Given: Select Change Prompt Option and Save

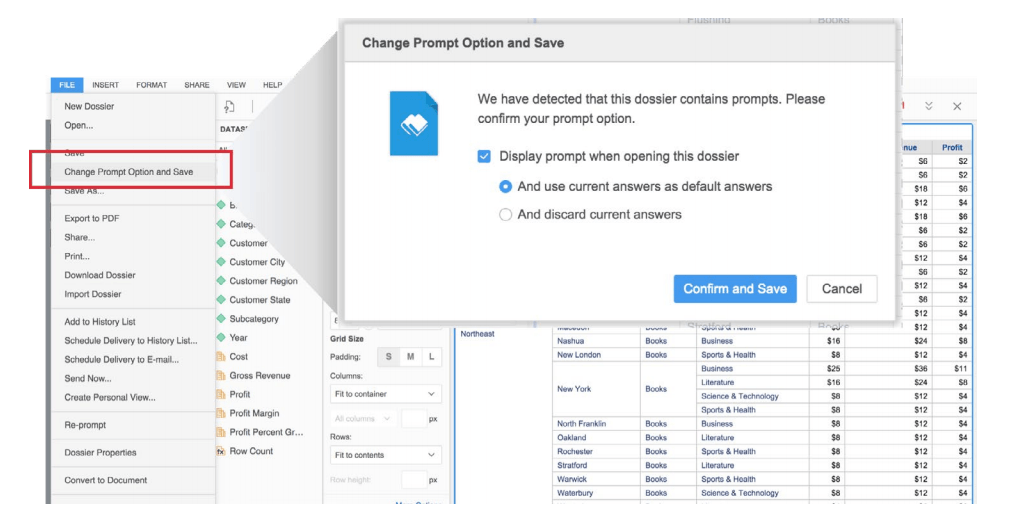Looking at the screenshot, I should click(x=129, y=172).
